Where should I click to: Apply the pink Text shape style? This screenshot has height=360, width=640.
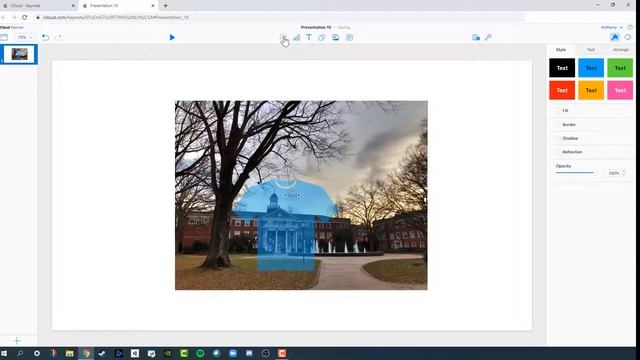pyautogui.click(x=620, y=90)
